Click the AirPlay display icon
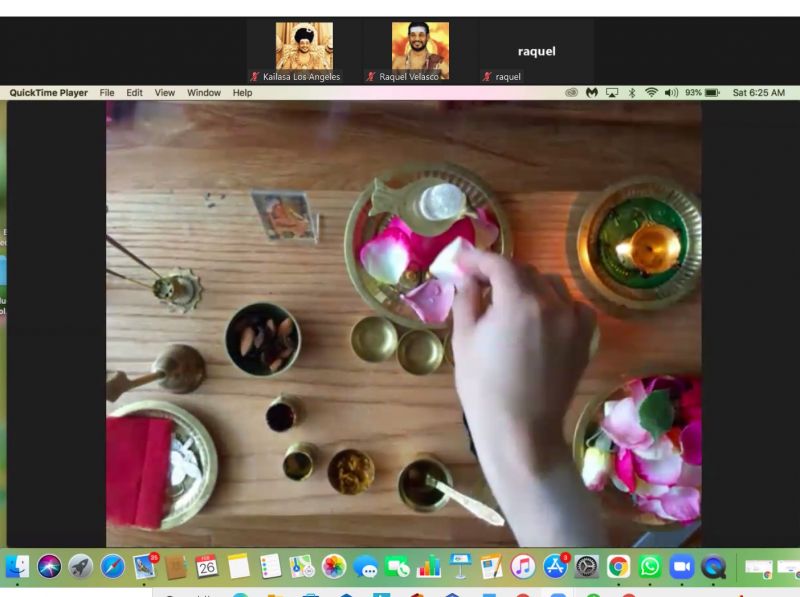Viewport: 800px width, 597px height. pyautogui.click(x=612, y=92)
